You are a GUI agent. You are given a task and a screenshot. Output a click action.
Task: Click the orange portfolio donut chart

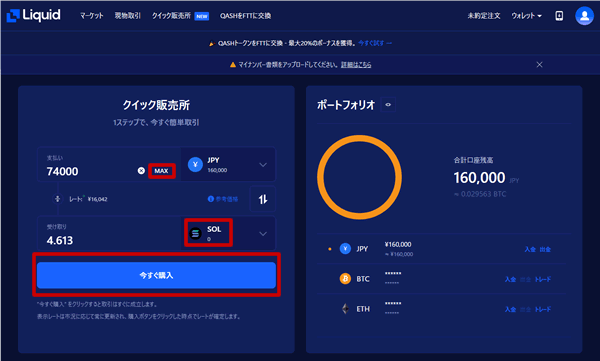click(x=359, y=177)
